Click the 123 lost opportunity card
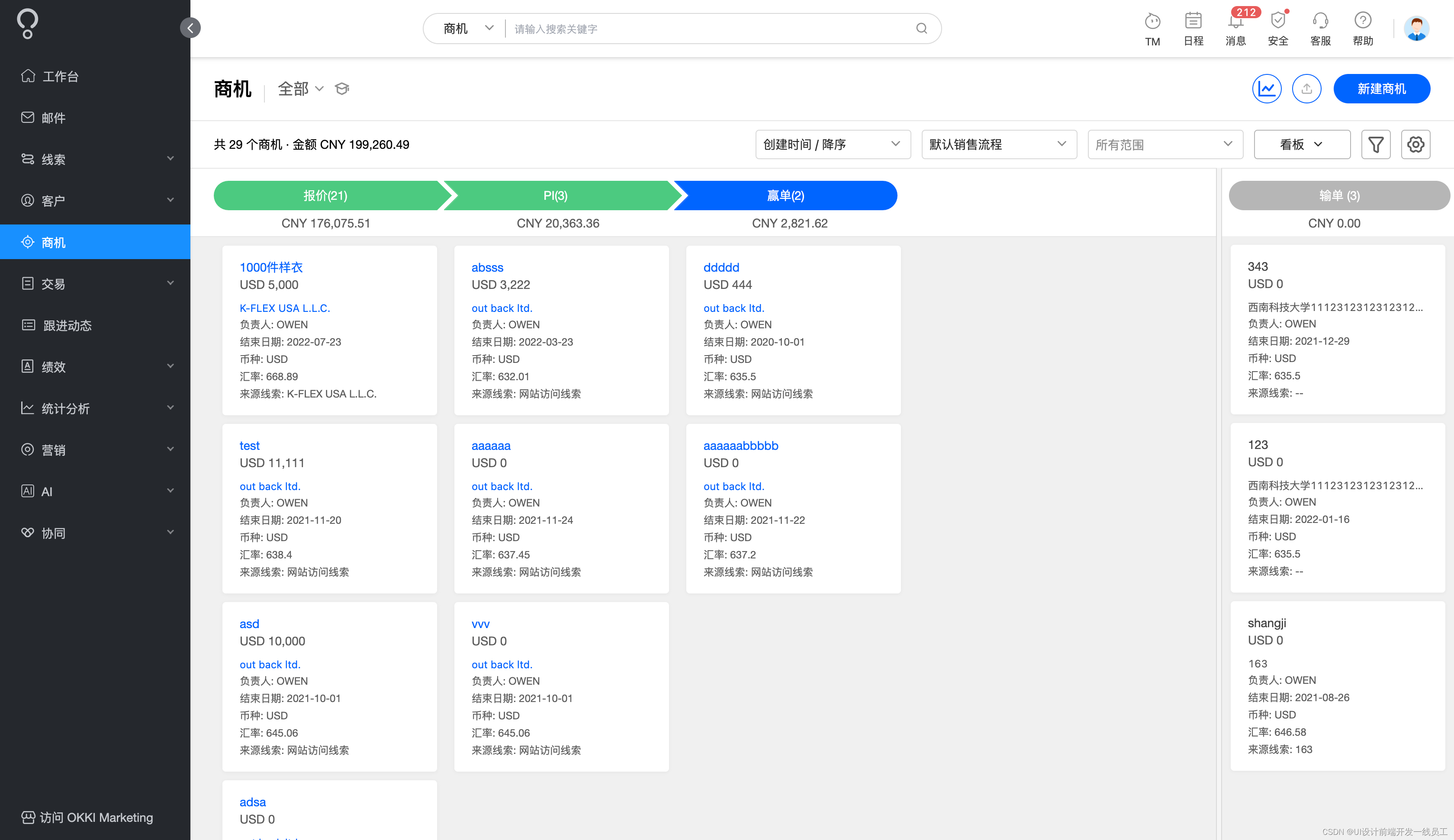This screenshot has width=1454, height=840. click(x=1338, y=508)
